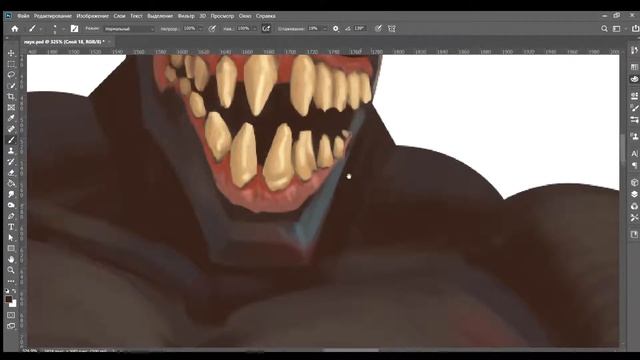This screenshot has width=640, height=360.
Task: Open the Color panel palette icon
Action: tap(634, 79)
